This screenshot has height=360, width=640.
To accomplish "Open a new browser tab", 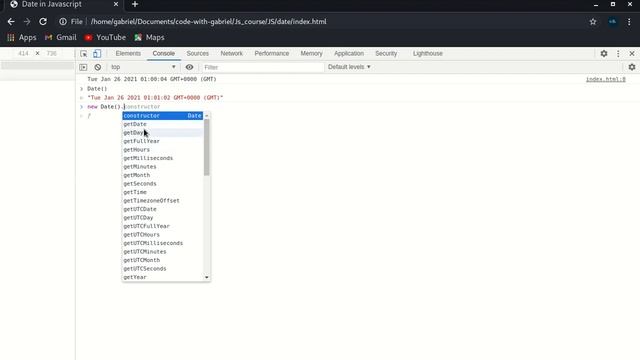I will 135,4.
